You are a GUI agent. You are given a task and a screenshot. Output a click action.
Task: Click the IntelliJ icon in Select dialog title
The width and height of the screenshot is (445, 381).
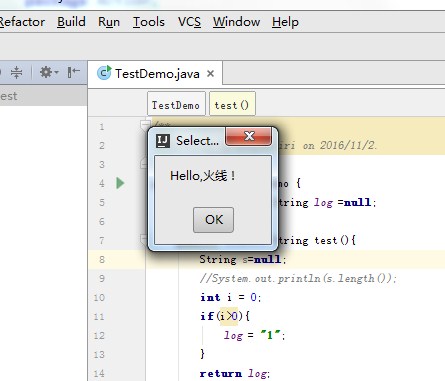pyautogui.click(x=163, y=141)
